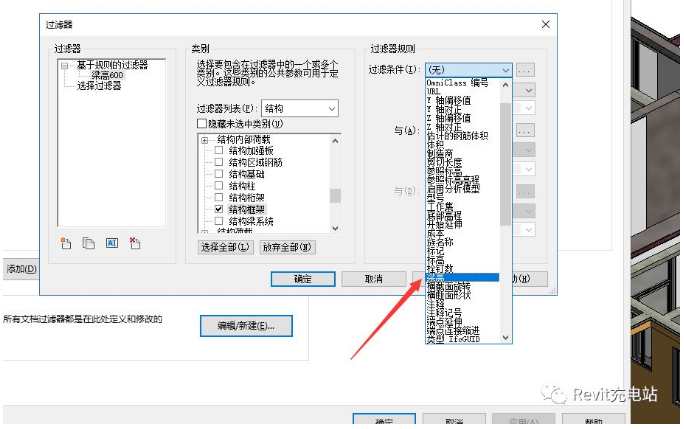Click the category list scroll-down arrow

point(335,228)
